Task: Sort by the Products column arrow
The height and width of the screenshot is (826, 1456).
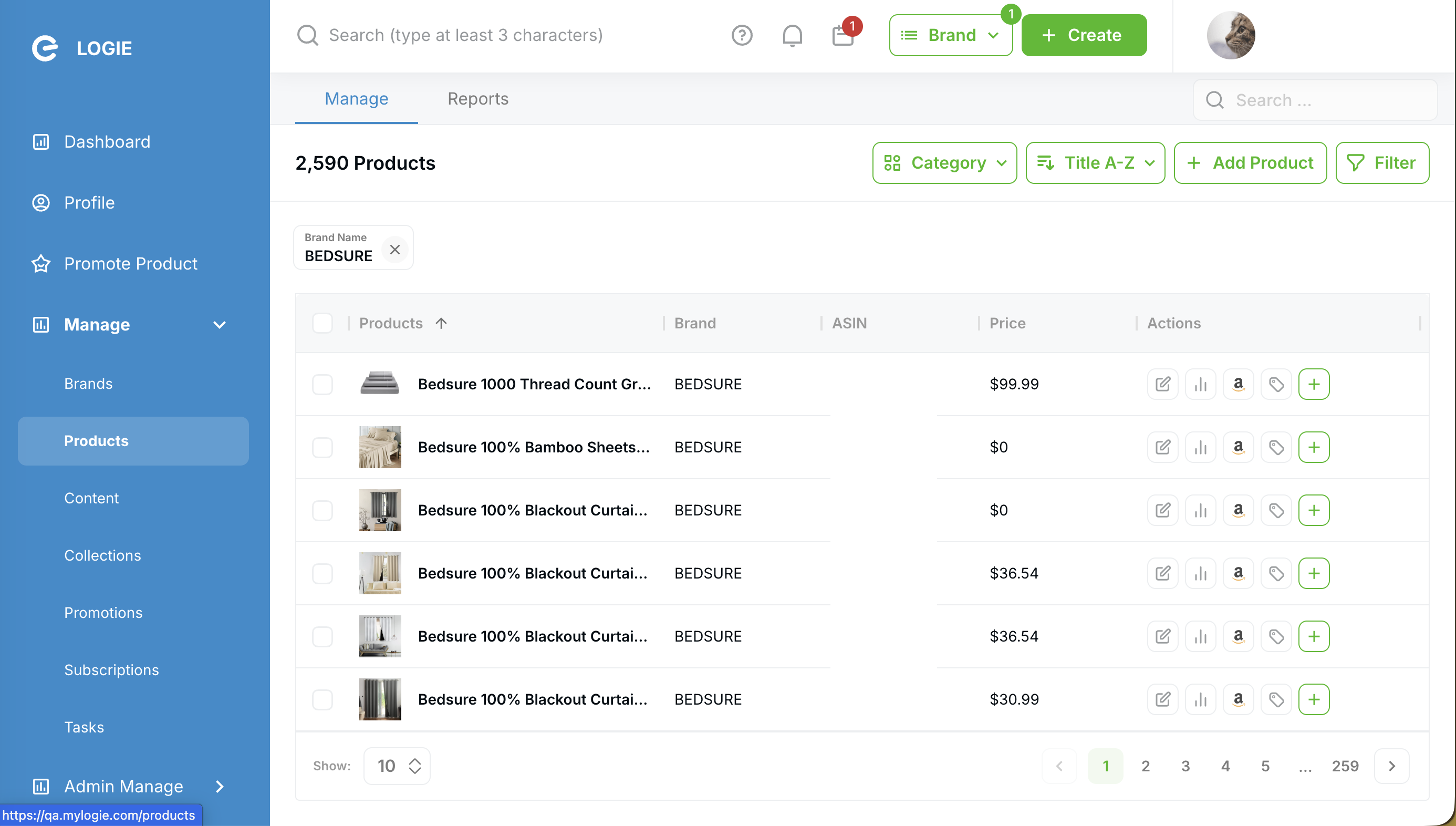Action: [x=441, y=323]
